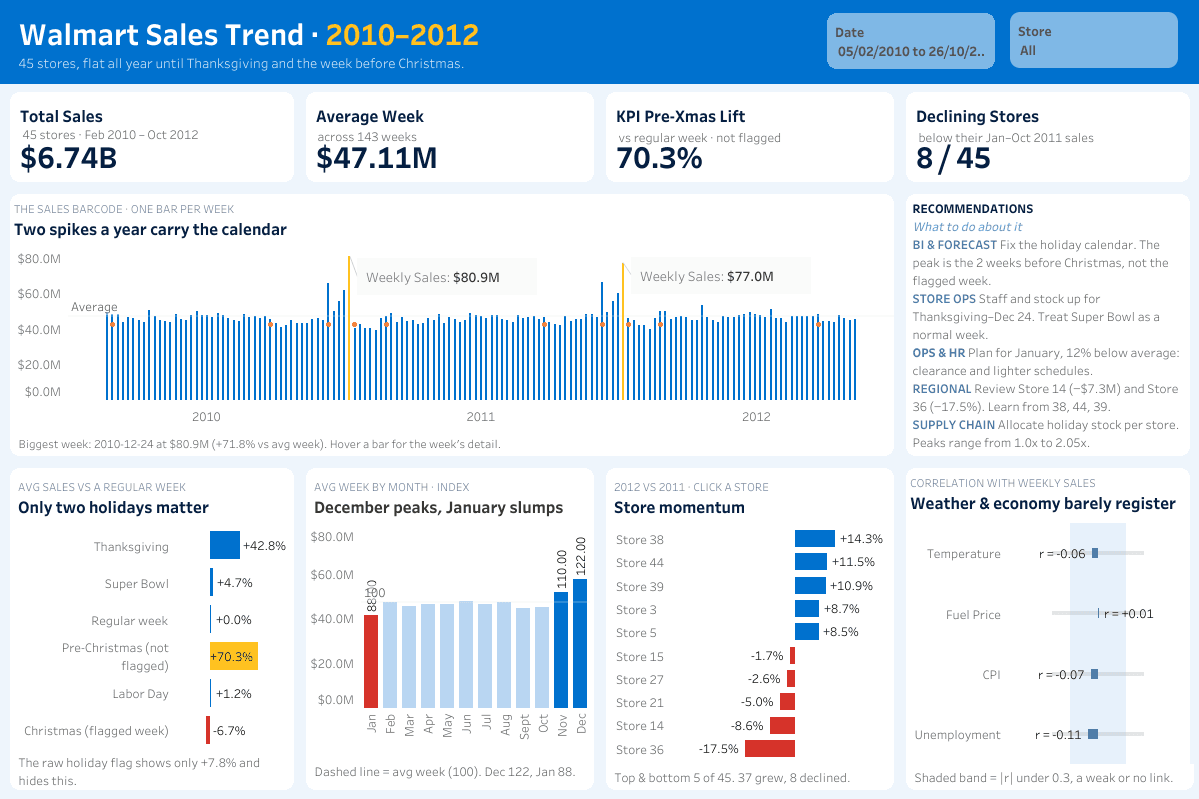
Task: Click the red January bar in monthly chart
Action: [371, 661]
